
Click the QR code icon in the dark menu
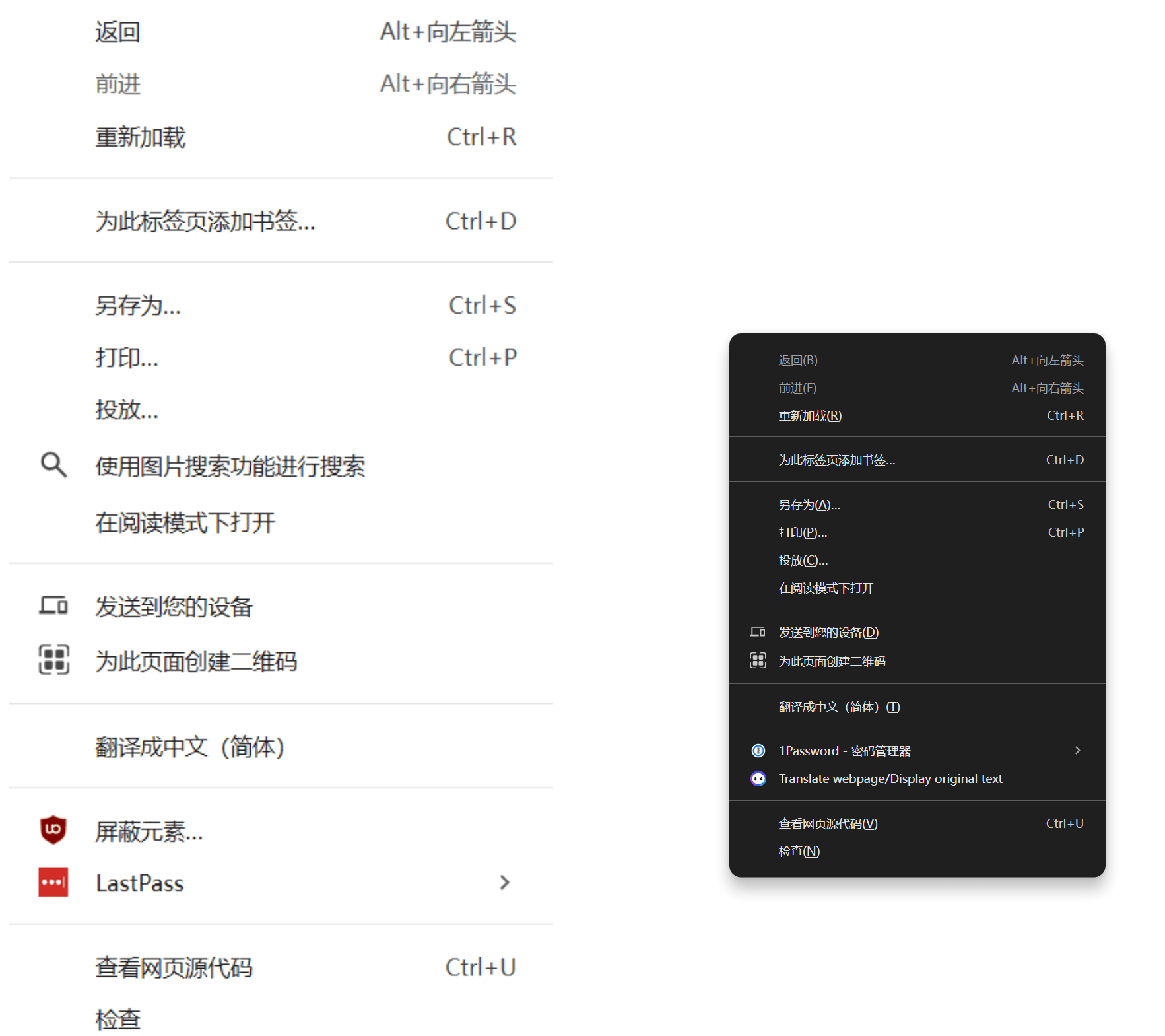[758, 660]
